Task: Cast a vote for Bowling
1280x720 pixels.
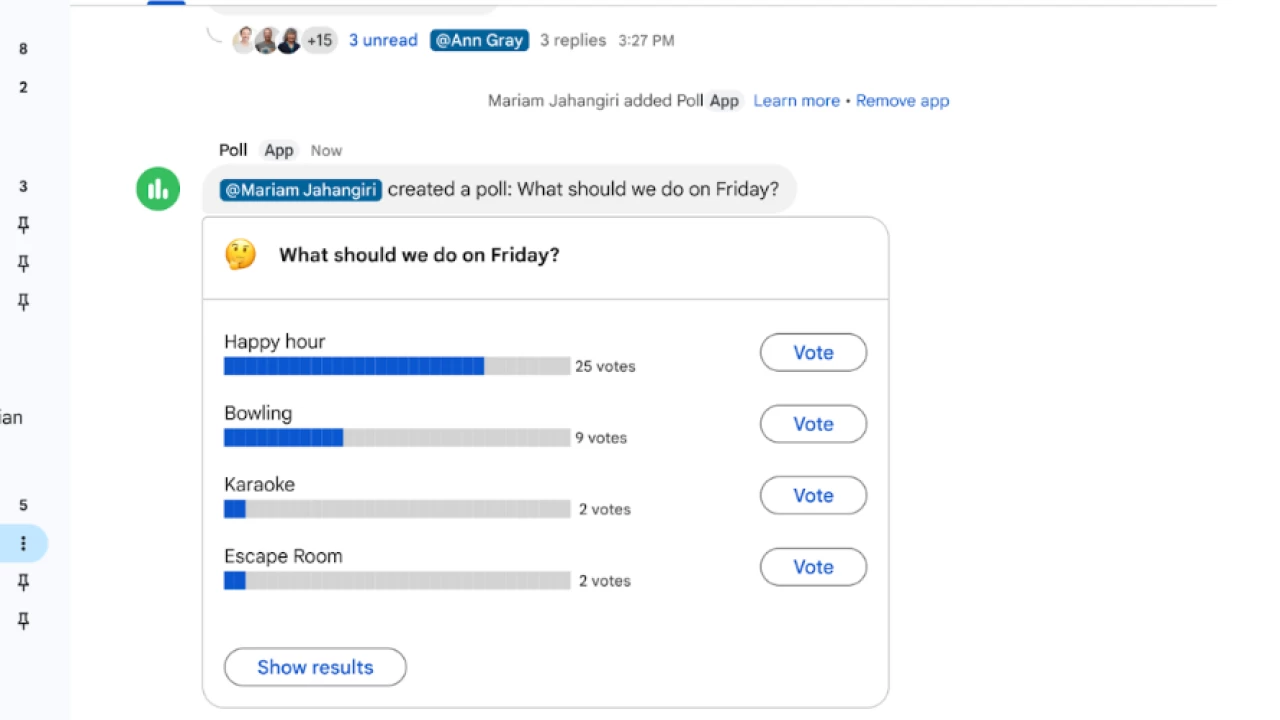Action: [813, 424]
